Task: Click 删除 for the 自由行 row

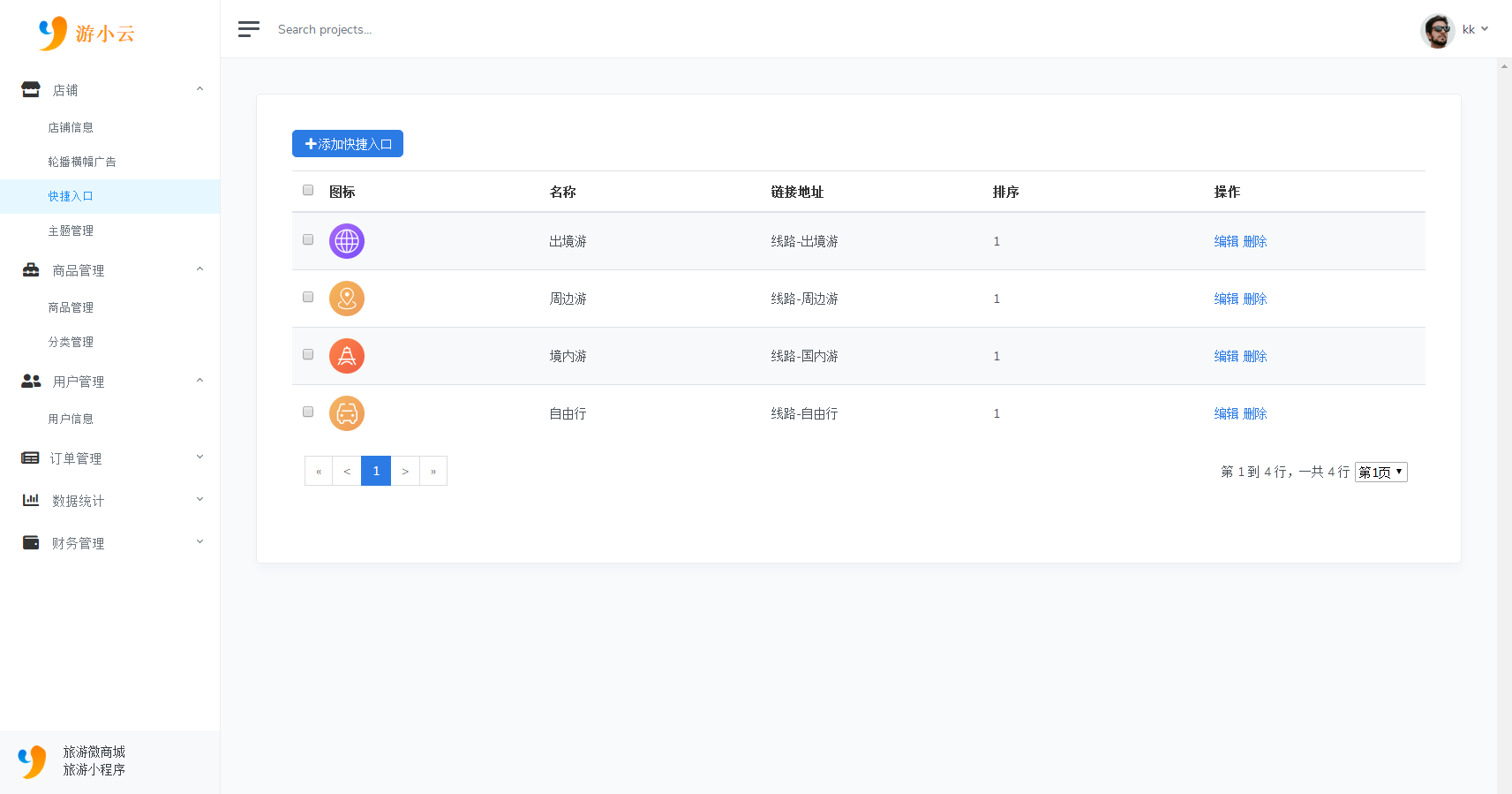Action: [1255, 413]
